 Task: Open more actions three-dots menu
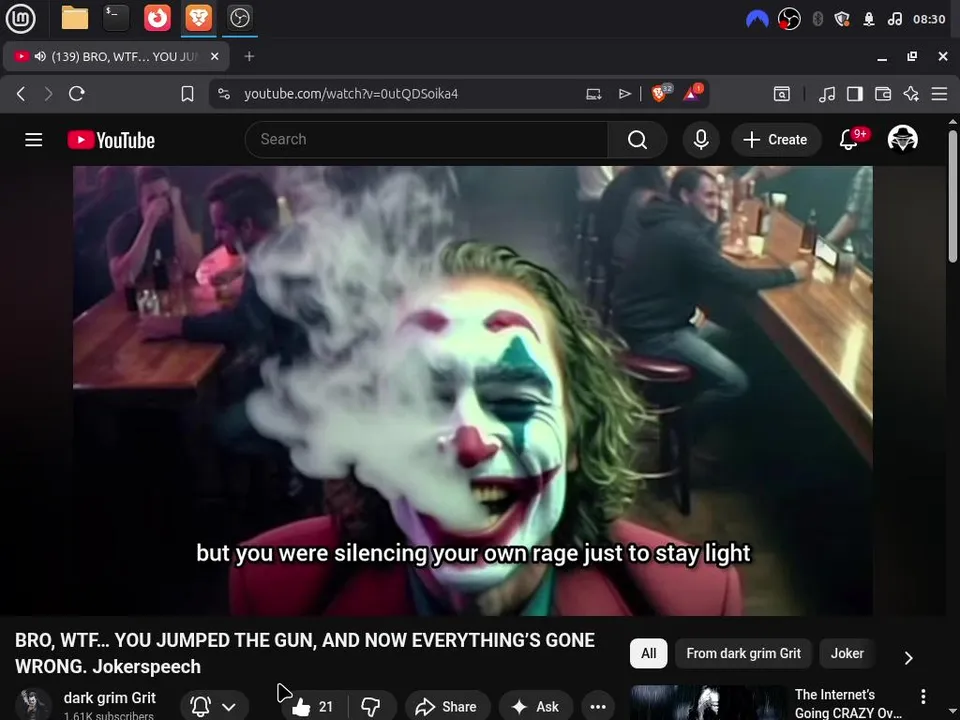(x=598, y=707)
